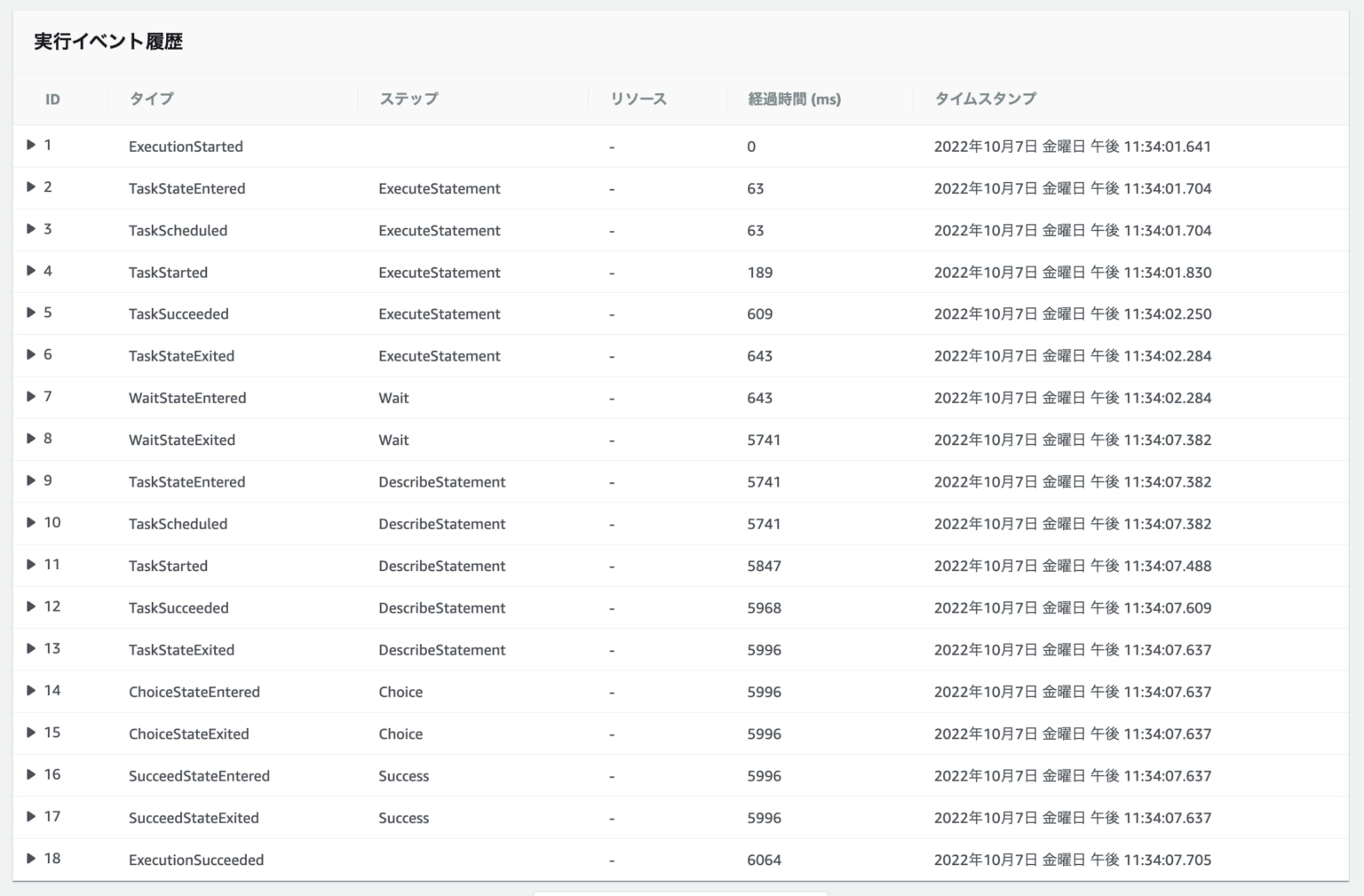Expand event 3 TaskScheduled details
The height and width of the screenshot is (896, 1364).
(x=30, y=230)
